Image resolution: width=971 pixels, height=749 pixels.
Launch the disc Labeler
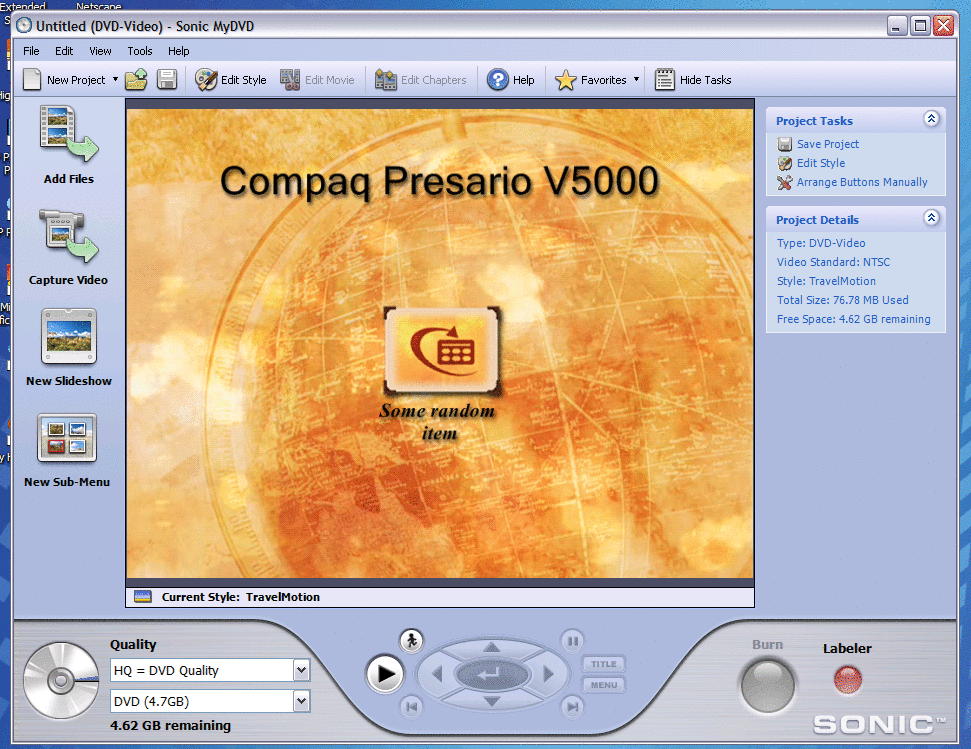(x=846, y=680)
